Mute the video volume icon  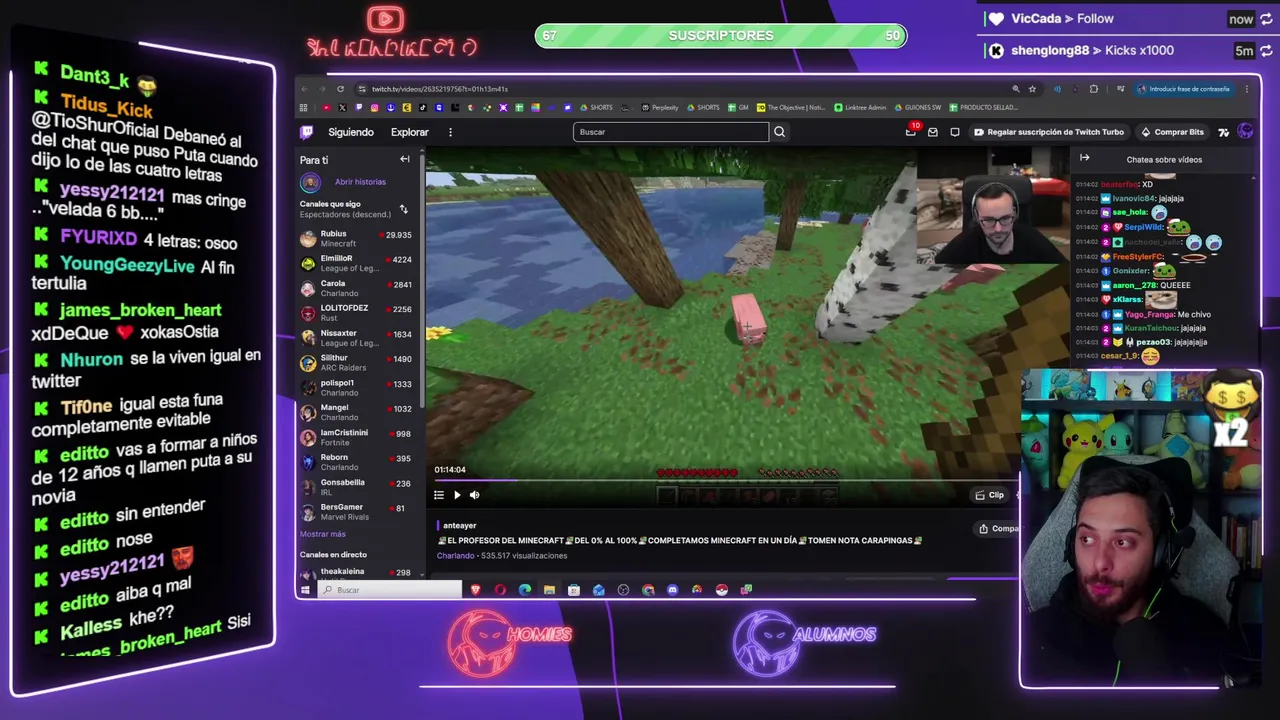[474, 495]
